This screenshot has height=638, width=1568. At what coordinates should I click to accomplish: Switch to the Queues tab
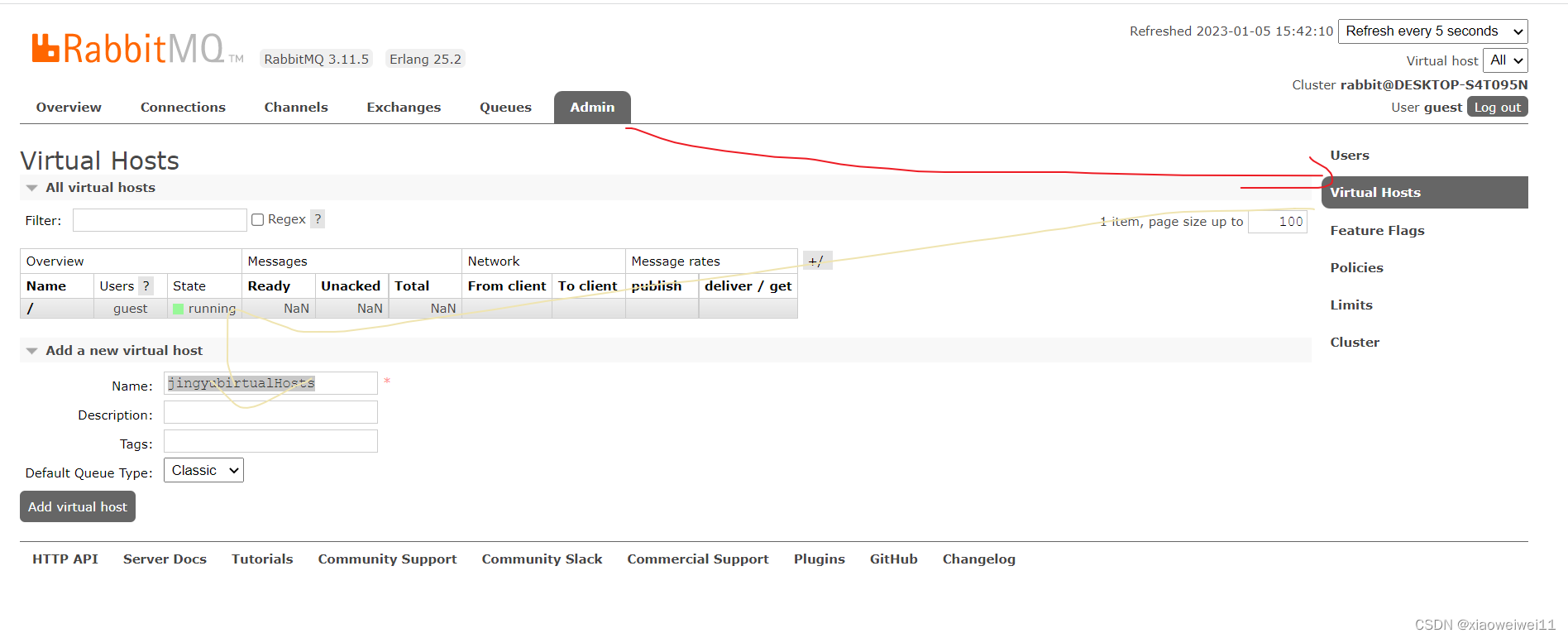tap(505, 108)
